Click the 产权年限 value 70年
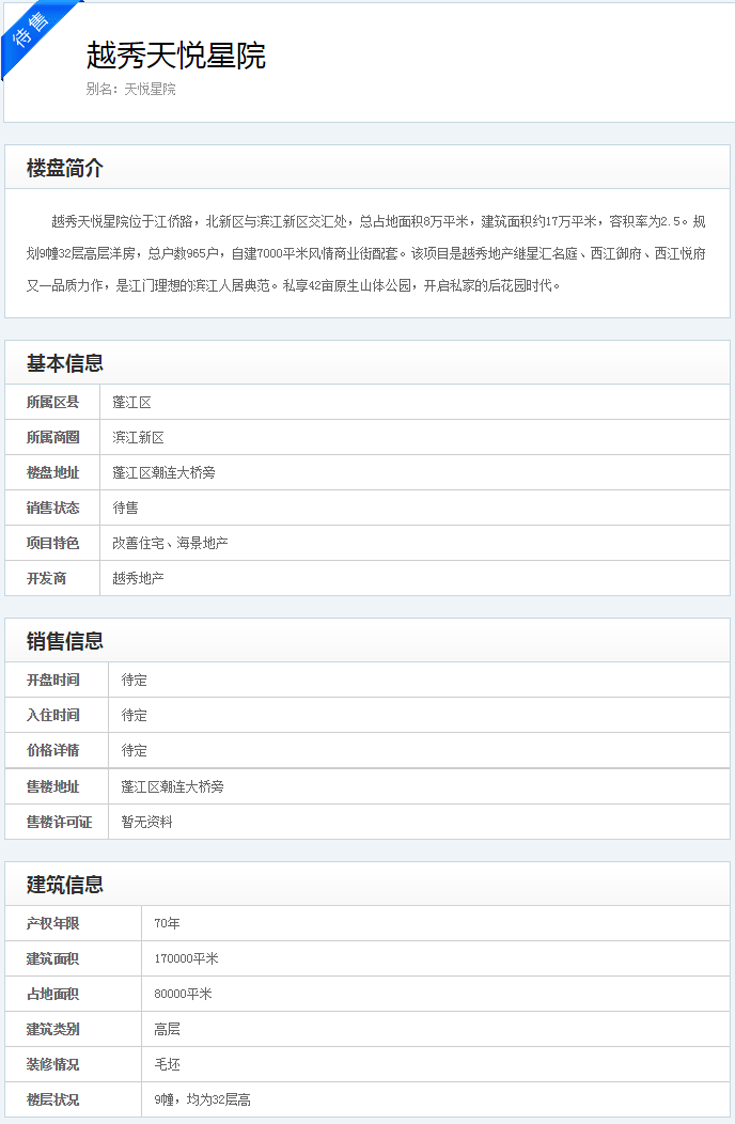Screen dimensions: 735x1124 [x=167, y=923]
